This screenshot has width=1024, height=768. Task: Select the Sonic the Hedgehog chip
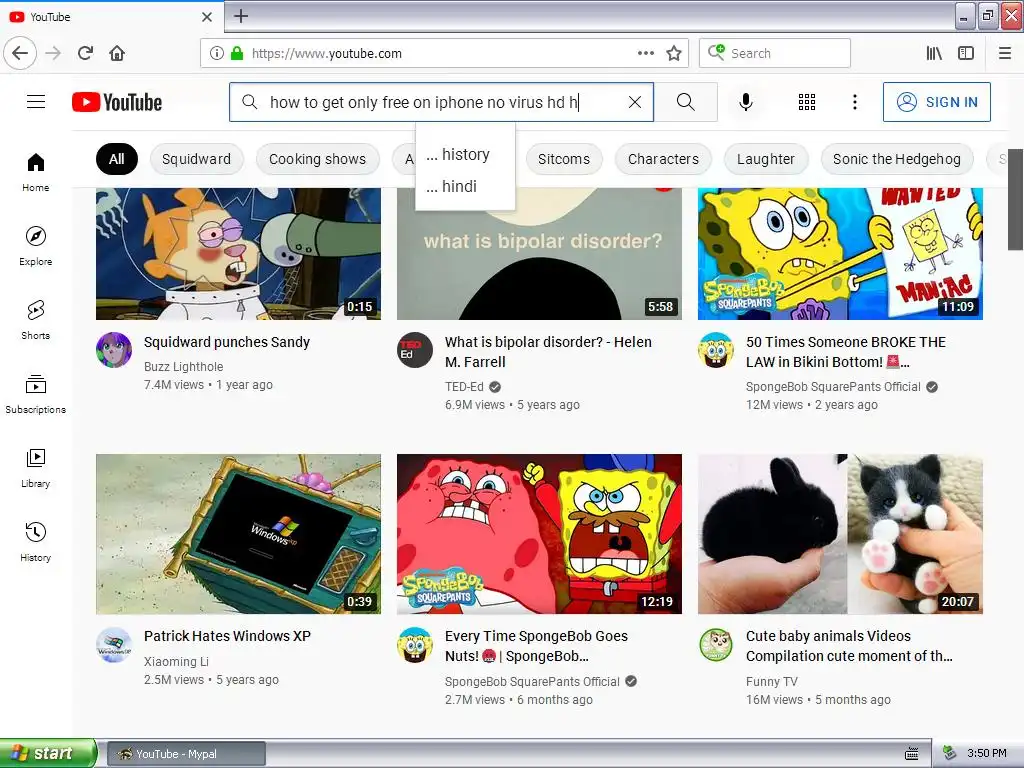pos(897,159)
